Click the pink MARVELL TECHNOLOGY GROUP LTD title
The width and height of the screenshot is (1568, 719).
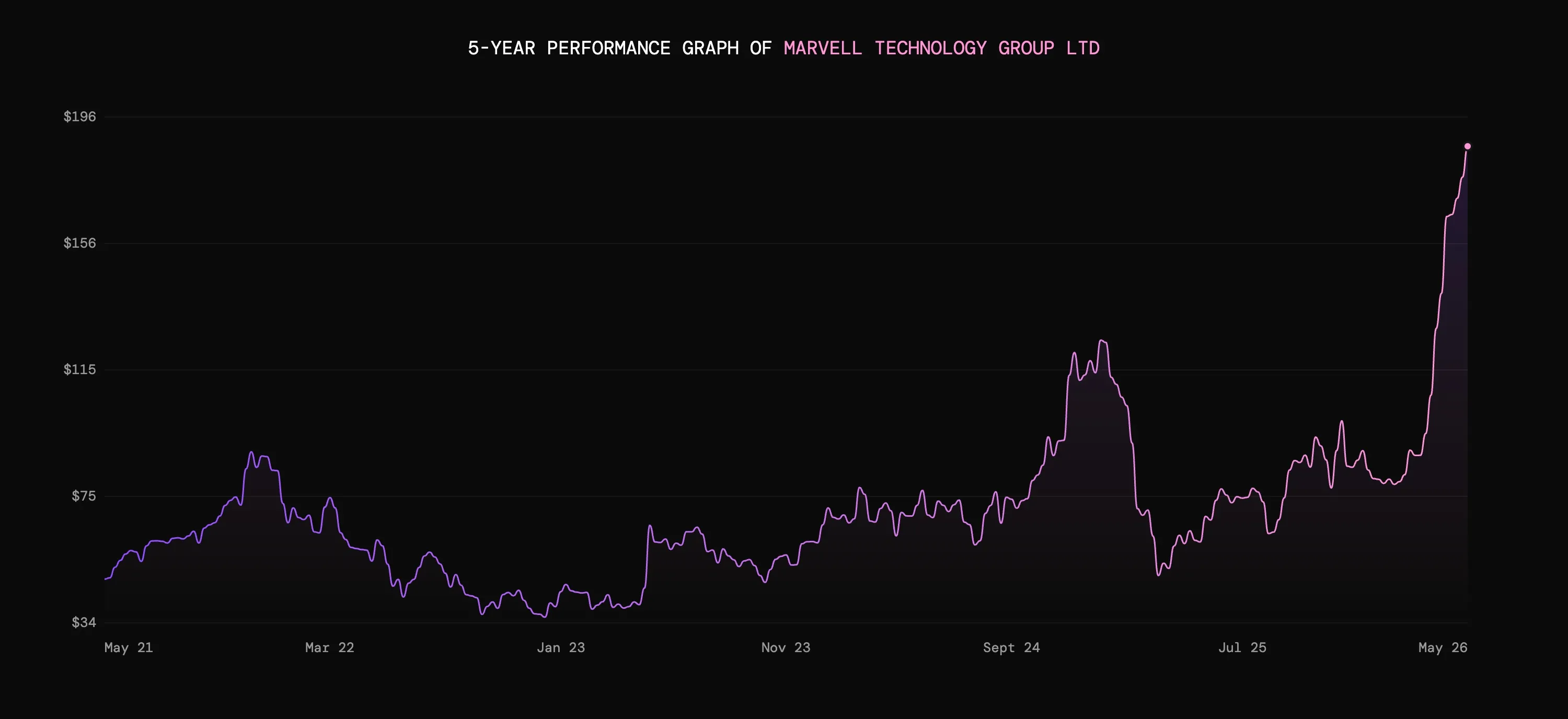coord(942,48)
